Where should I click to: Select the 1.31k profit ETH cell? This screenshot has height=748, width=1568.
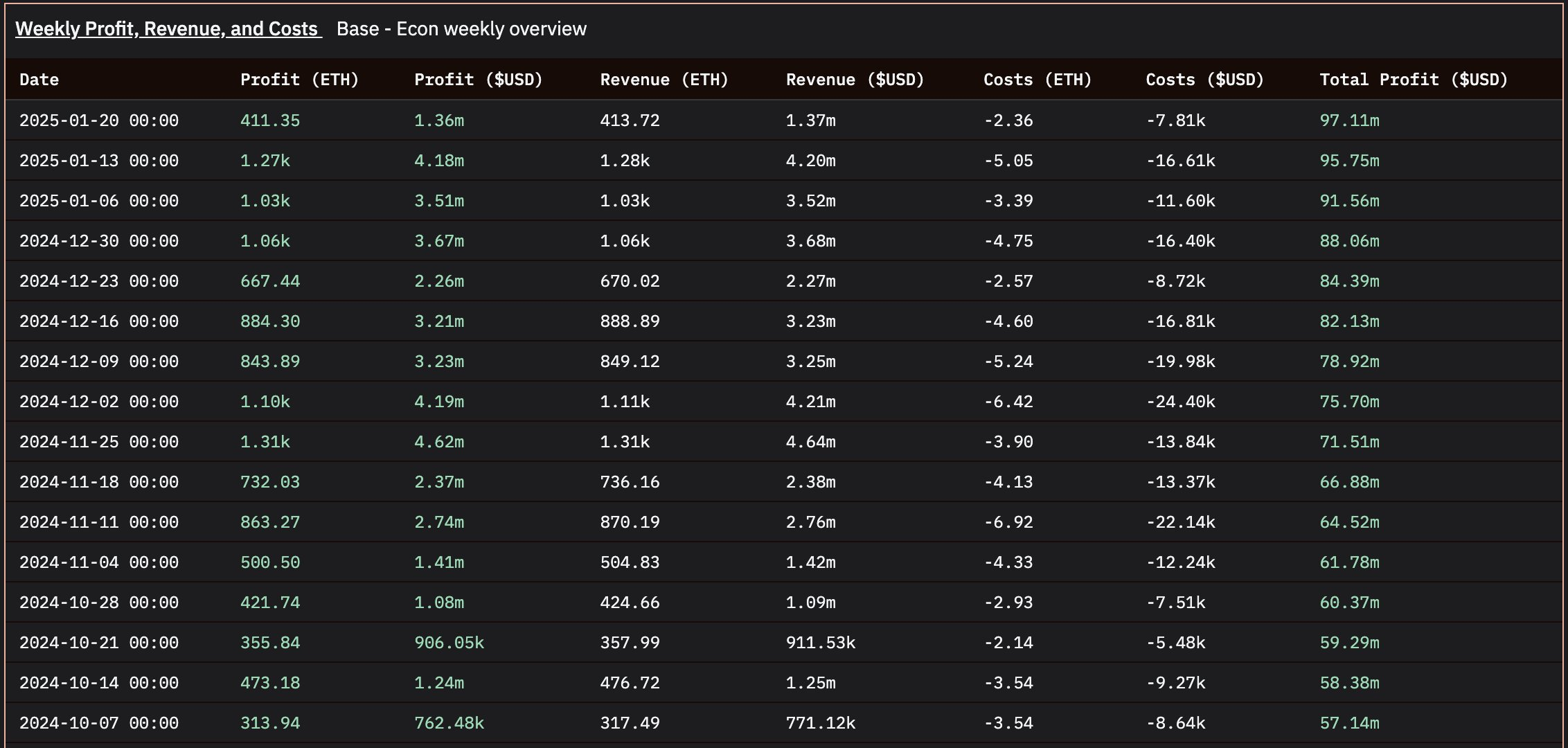coord(265,442)
